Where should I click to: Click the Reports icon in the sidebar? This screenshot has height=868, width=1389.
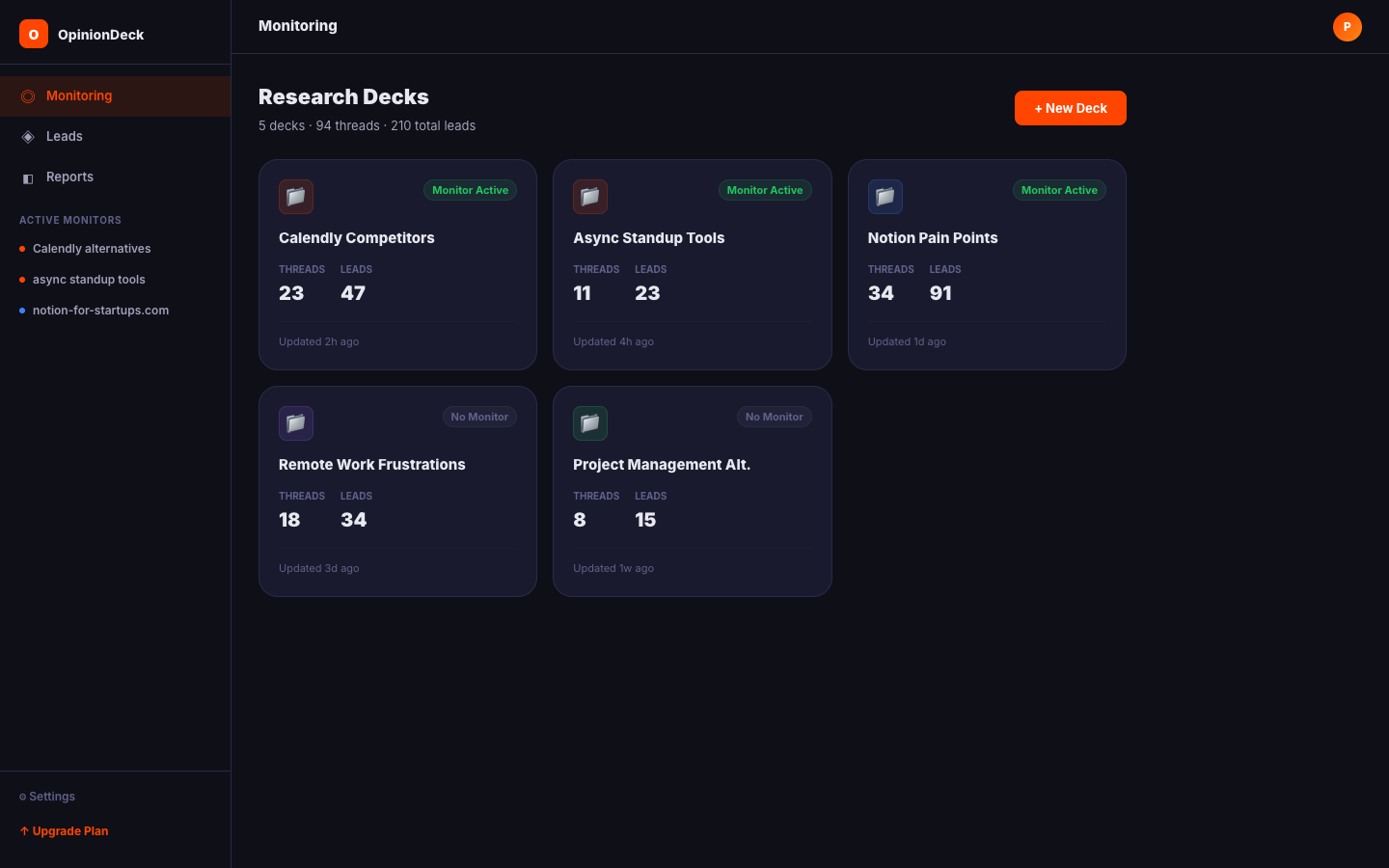[x=28, y=177]
